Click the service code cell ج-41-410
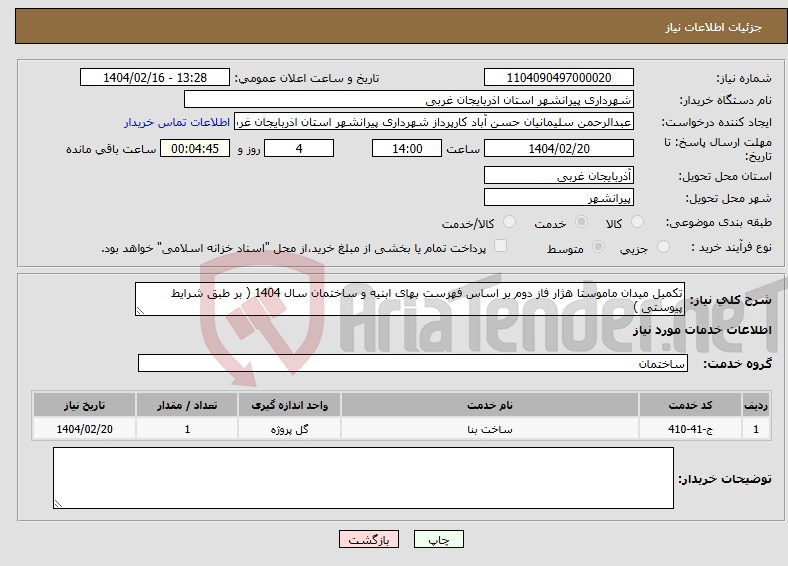Image resolution: width=788 pixels, height=566 pixels. pyautogui.click(x=691, y=429)
